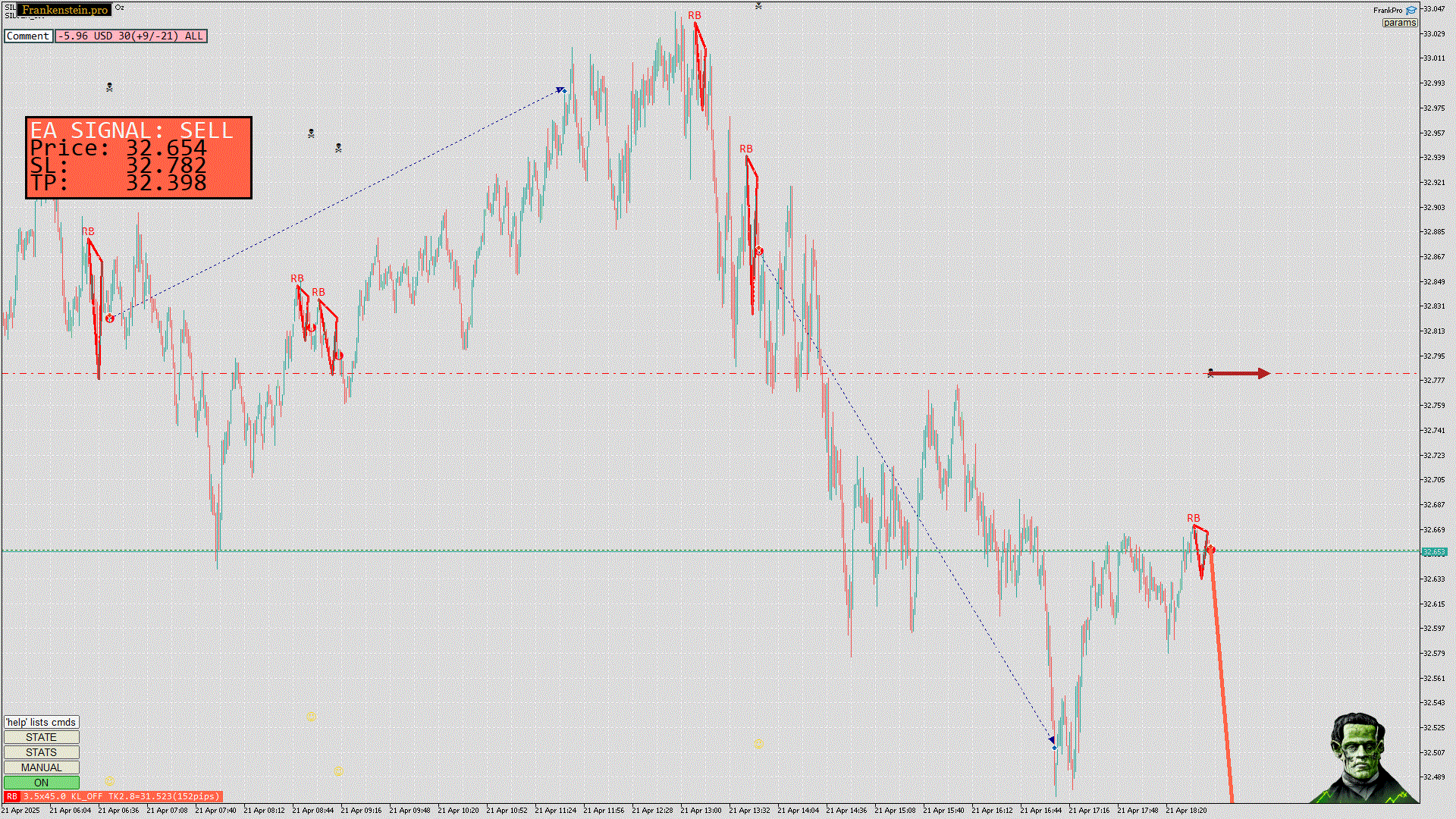Click the Frankenstein.pro banner link
Viewport: 1456px width, 819px height.
pos(64,10)
